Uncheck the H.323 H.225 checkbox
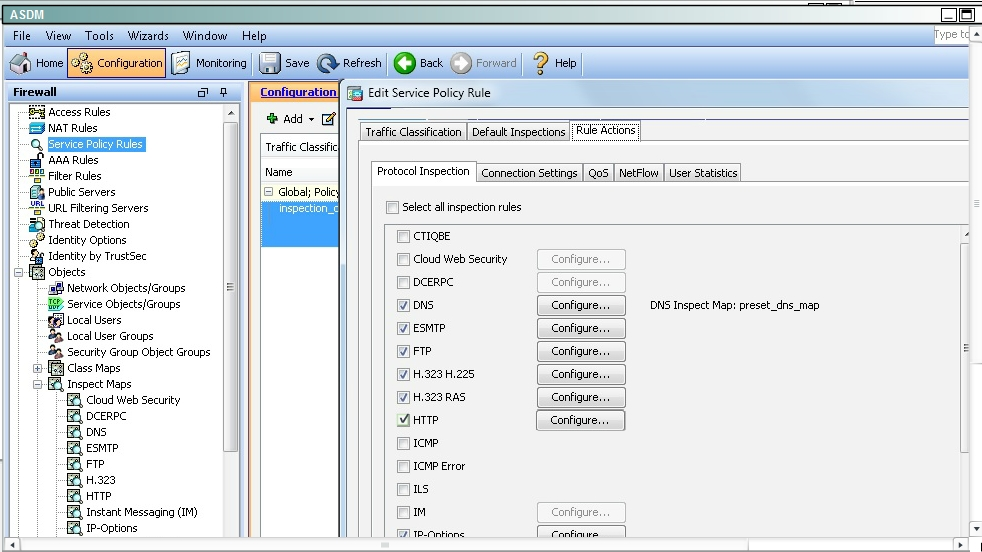 403,374
